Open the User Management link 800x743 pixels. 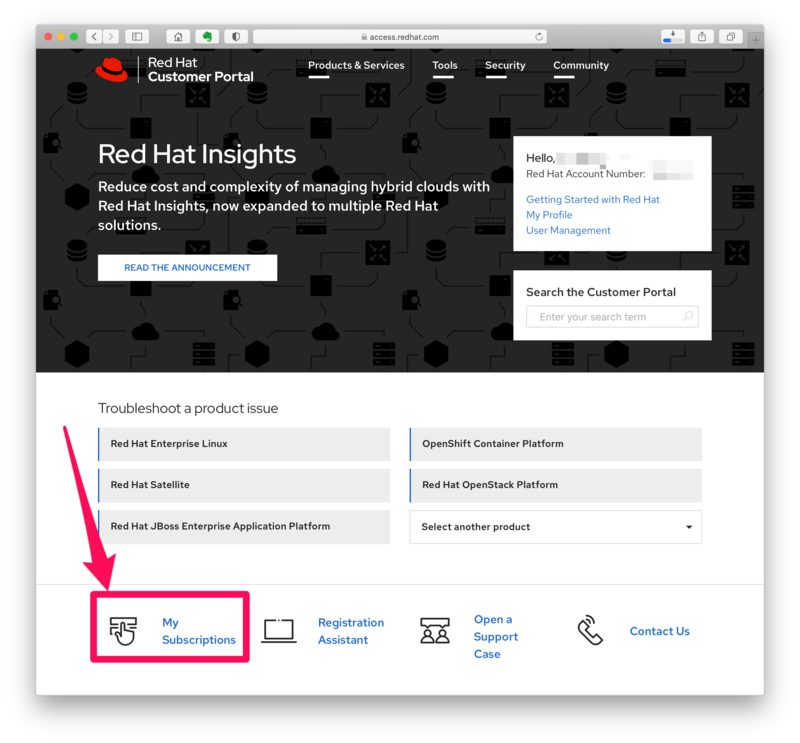pyautogui.click(x=568, y=230)
